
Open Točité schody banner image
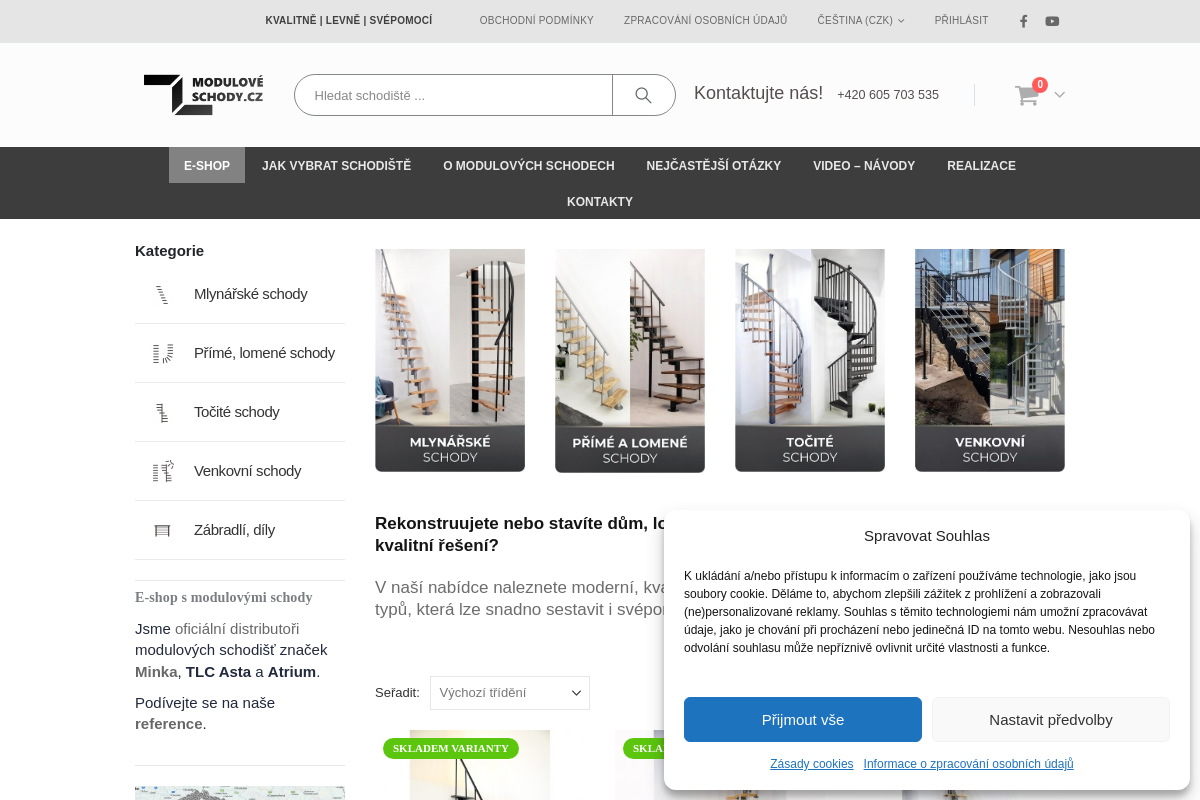[x=810, y=360]
